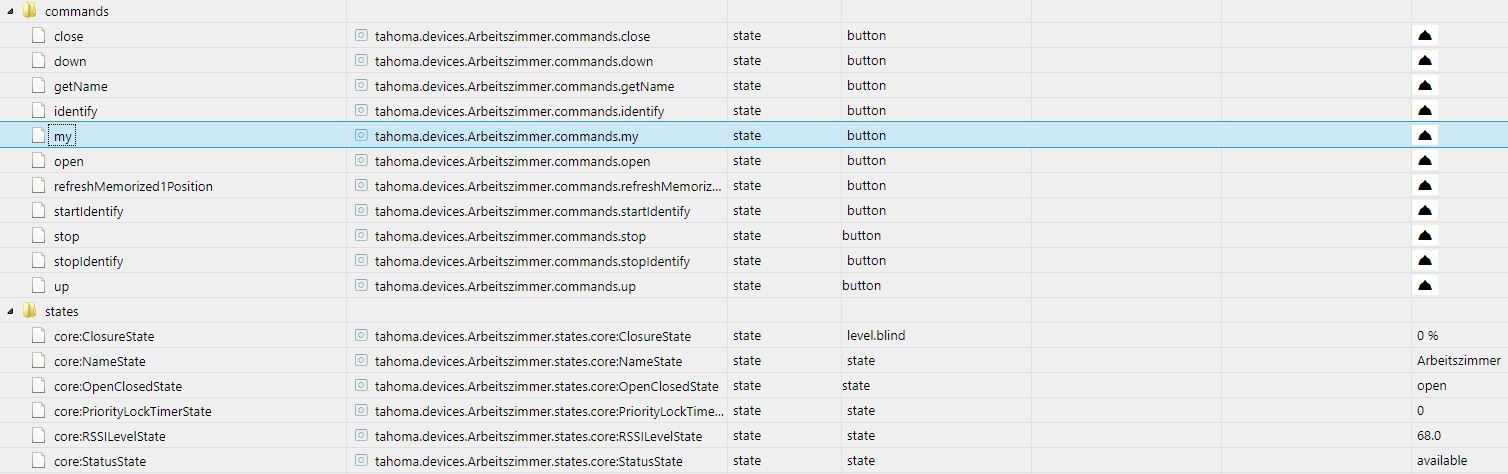1508x474 pixels.
Task: Select the startIdentify row name
Action: 89,211
